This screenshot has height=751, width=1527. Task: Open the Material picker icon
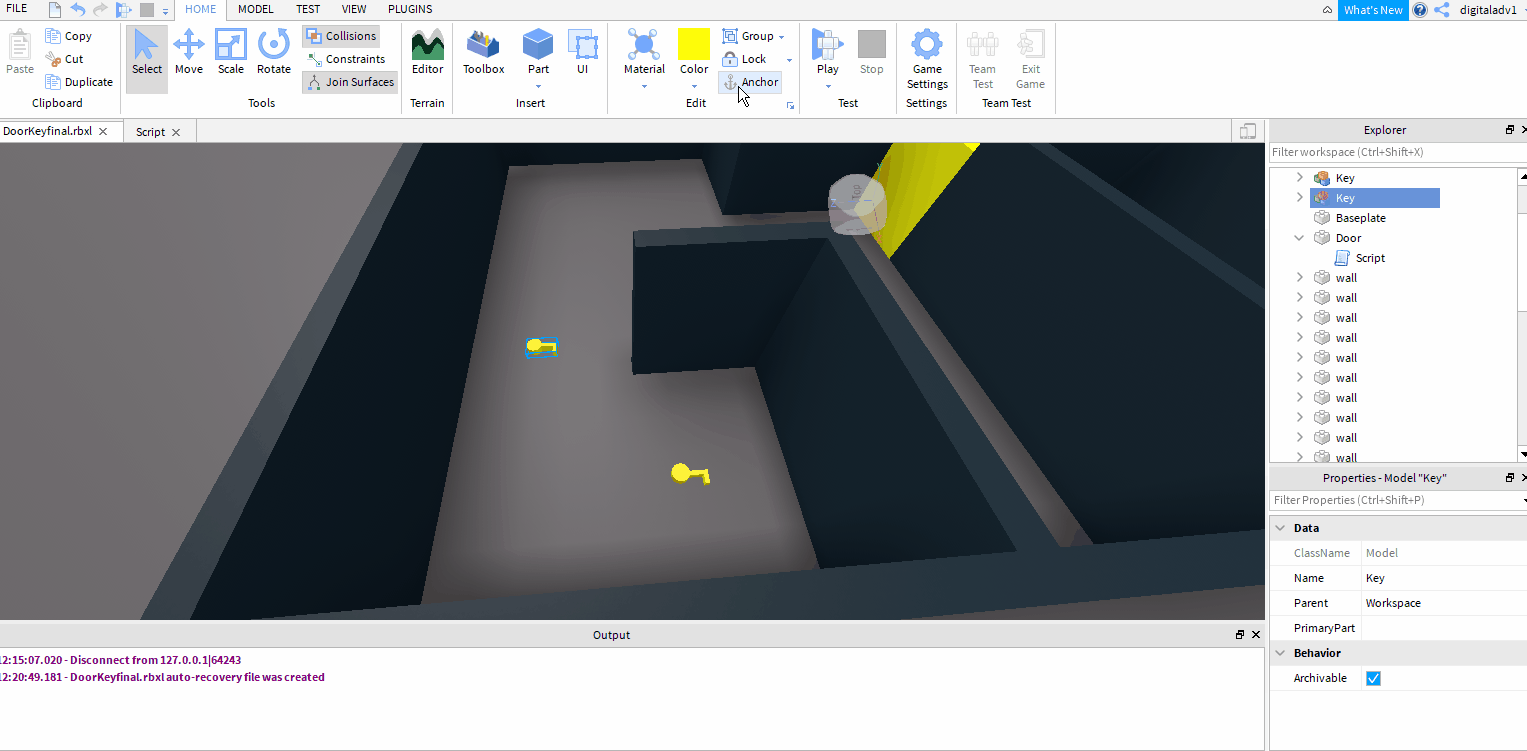click(644, 44)
